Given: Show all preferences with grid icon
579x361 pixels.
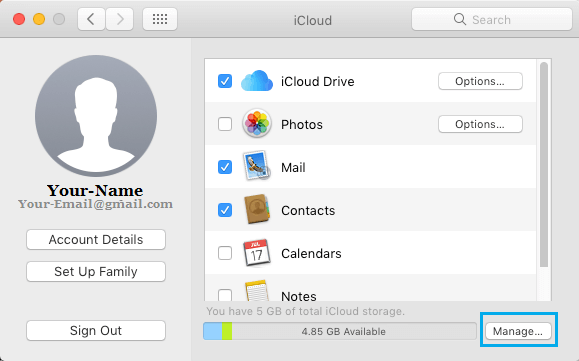Looking at the screenshot, I should (x=160, y=19).
